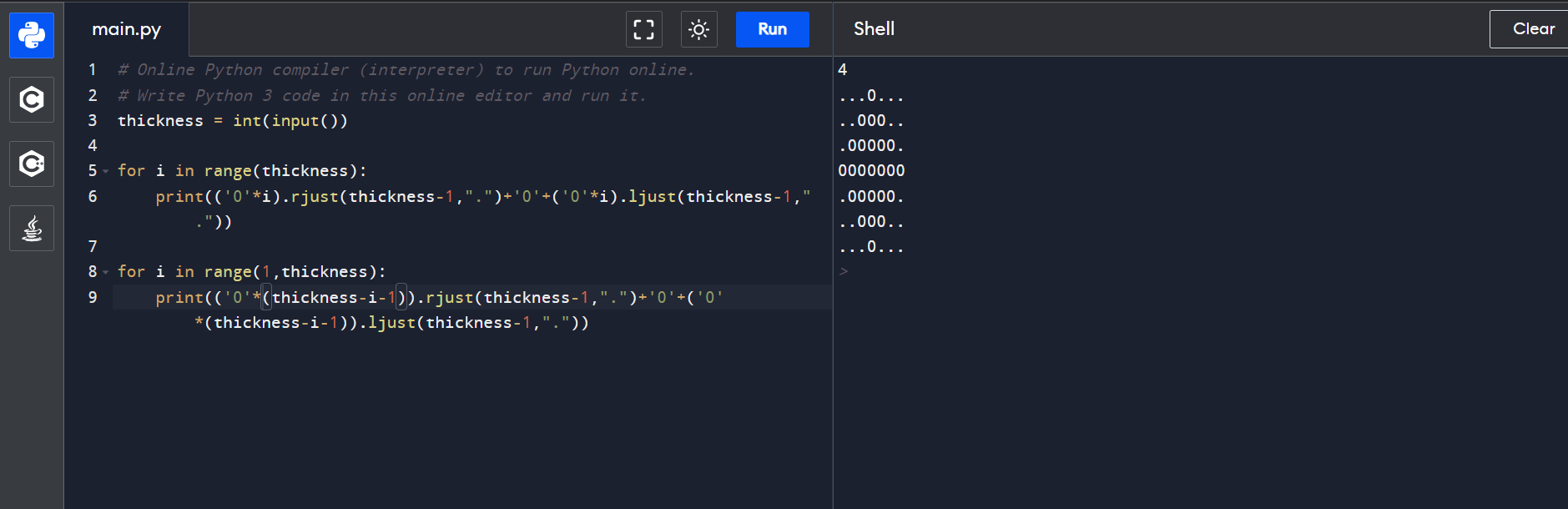Click line number 9 in the gutter
Viewport: 1568px width, 509px height.
click(93, 298)
